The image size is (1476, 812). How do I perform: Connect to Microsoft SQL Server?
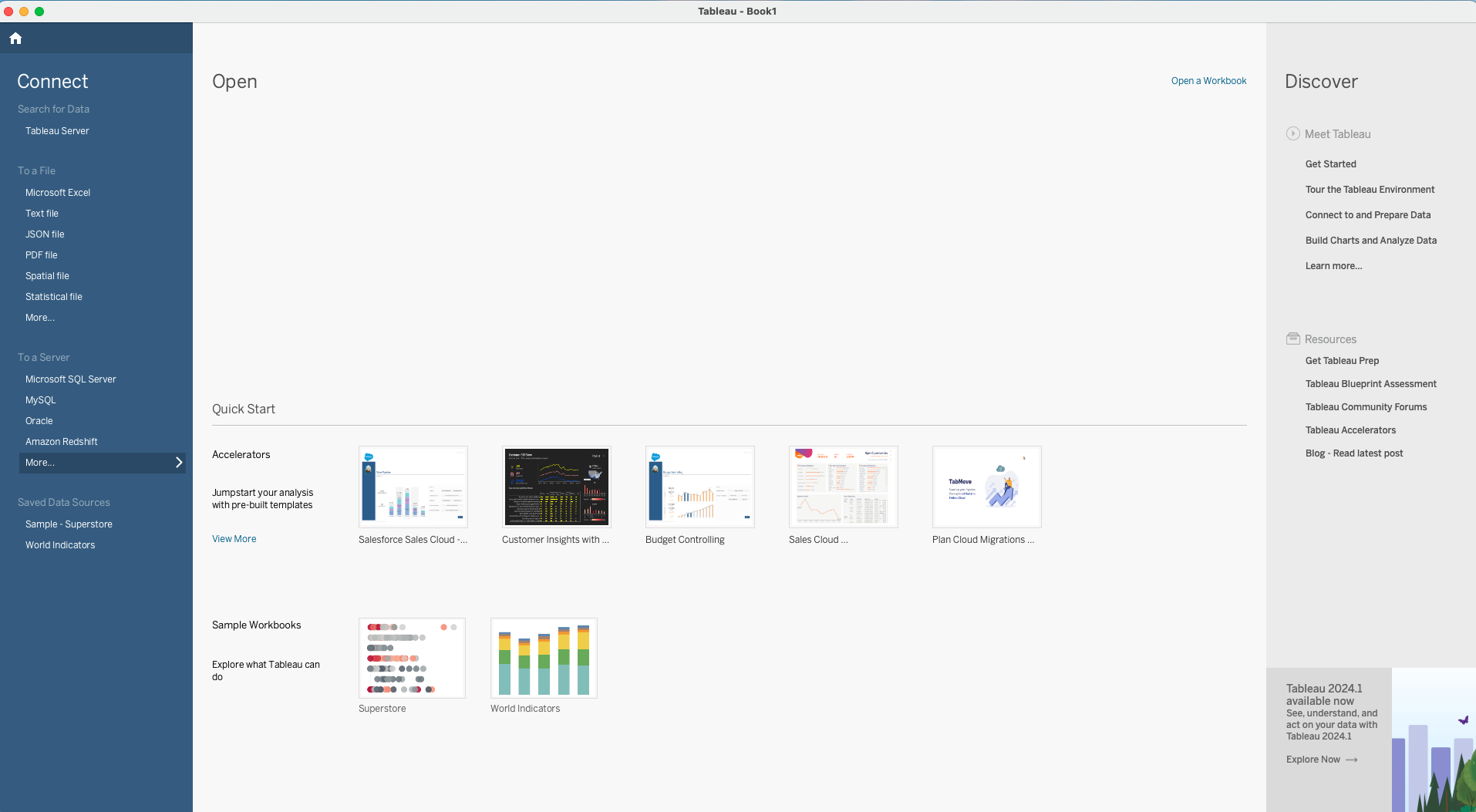click(71, 379)
